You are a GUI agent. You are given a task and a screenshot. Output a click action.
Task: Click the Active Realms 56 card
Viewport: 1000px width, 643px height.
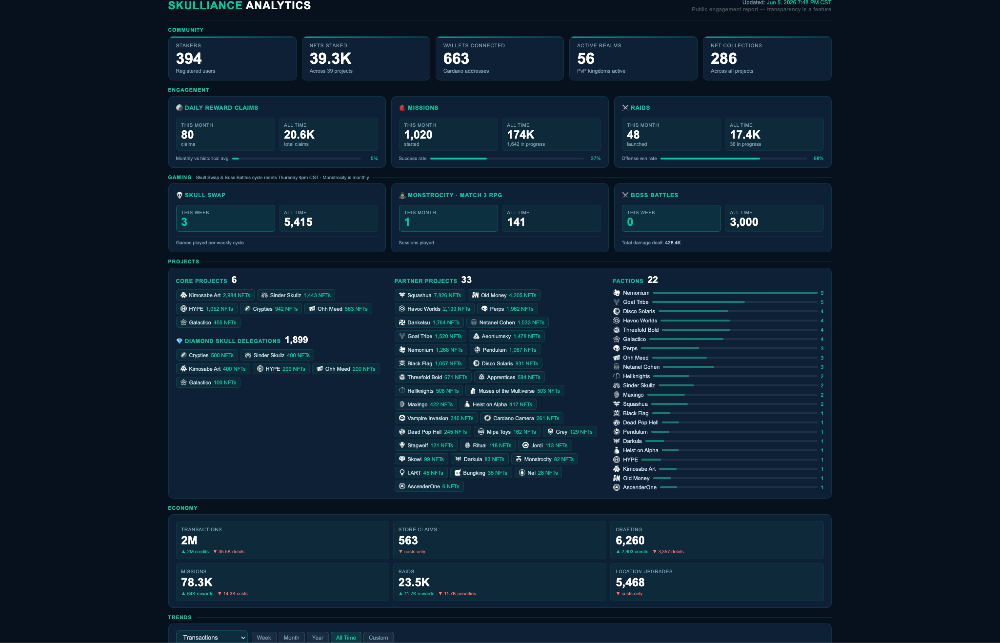pyautogui.click(x=633, y=58)
